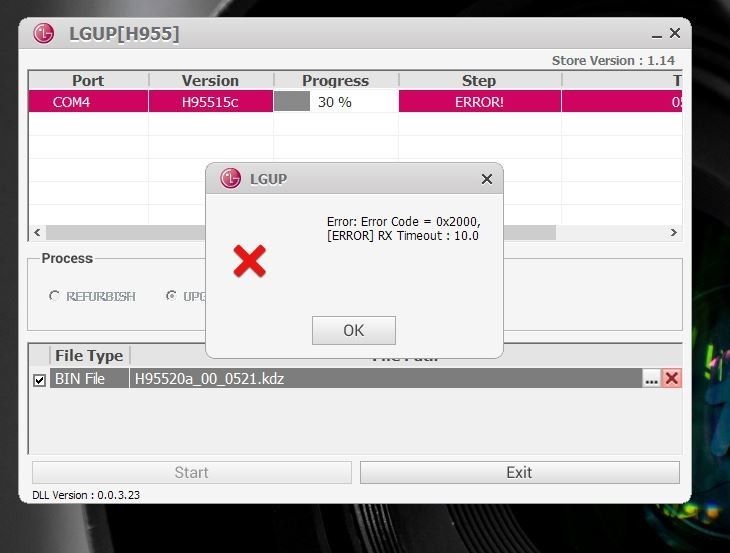The image size is (730, 553).
Task: Minimize the LGUP[H955] window
Action: 656,35
